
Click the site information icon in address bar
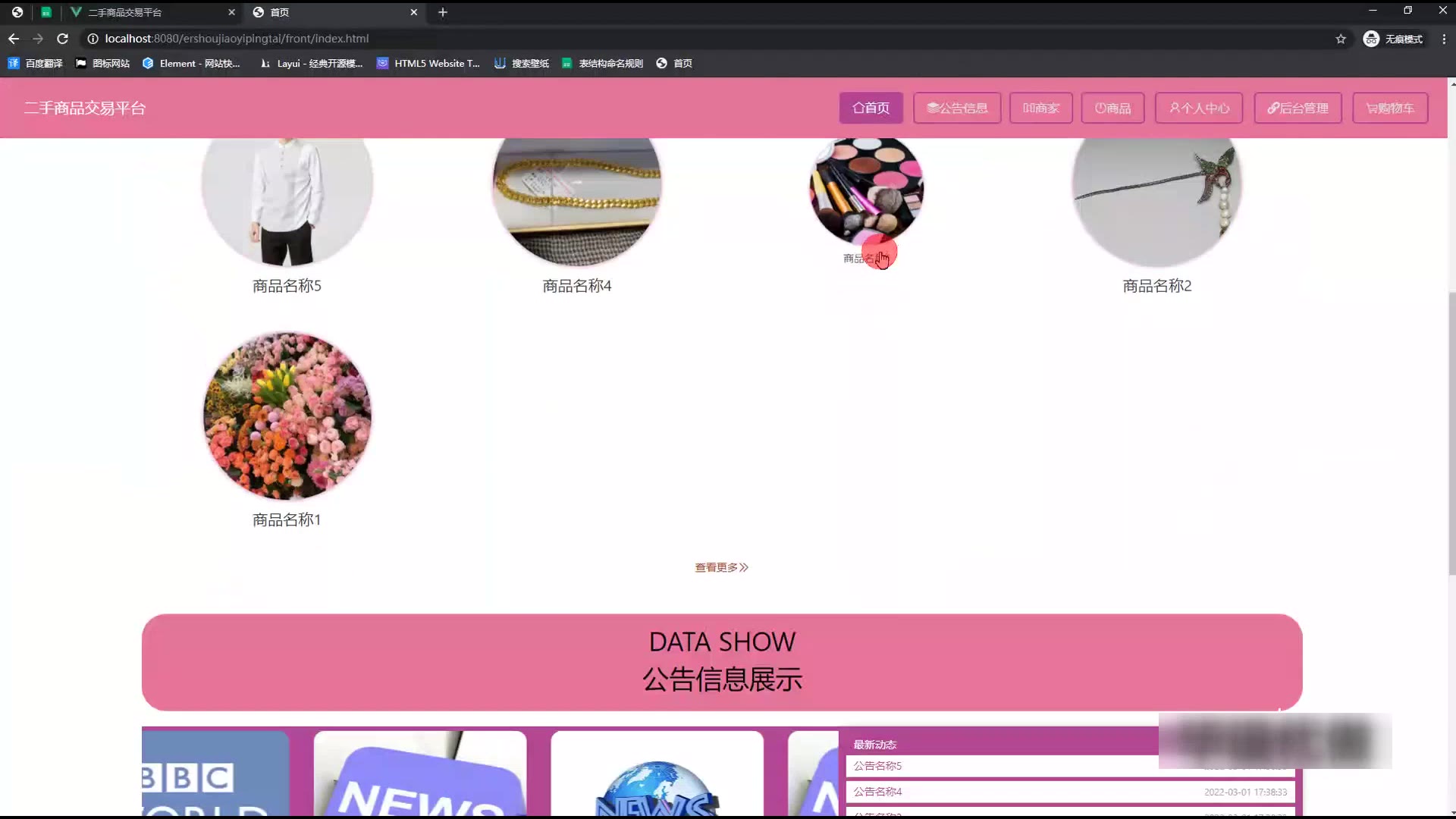(x=93, y=39)
